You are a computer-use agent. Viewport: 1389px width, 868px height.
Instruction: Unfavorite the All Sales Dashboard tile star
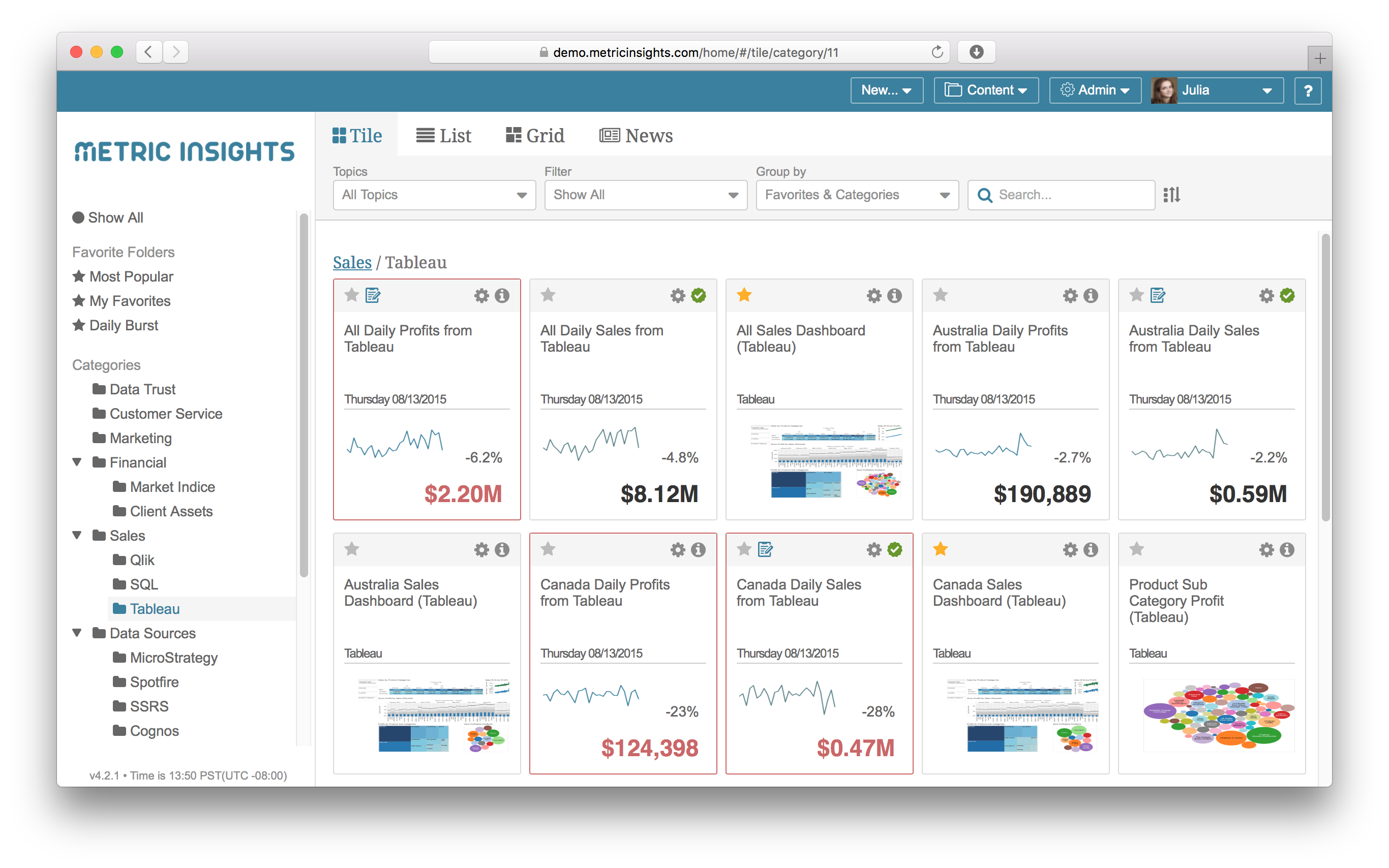744,295
